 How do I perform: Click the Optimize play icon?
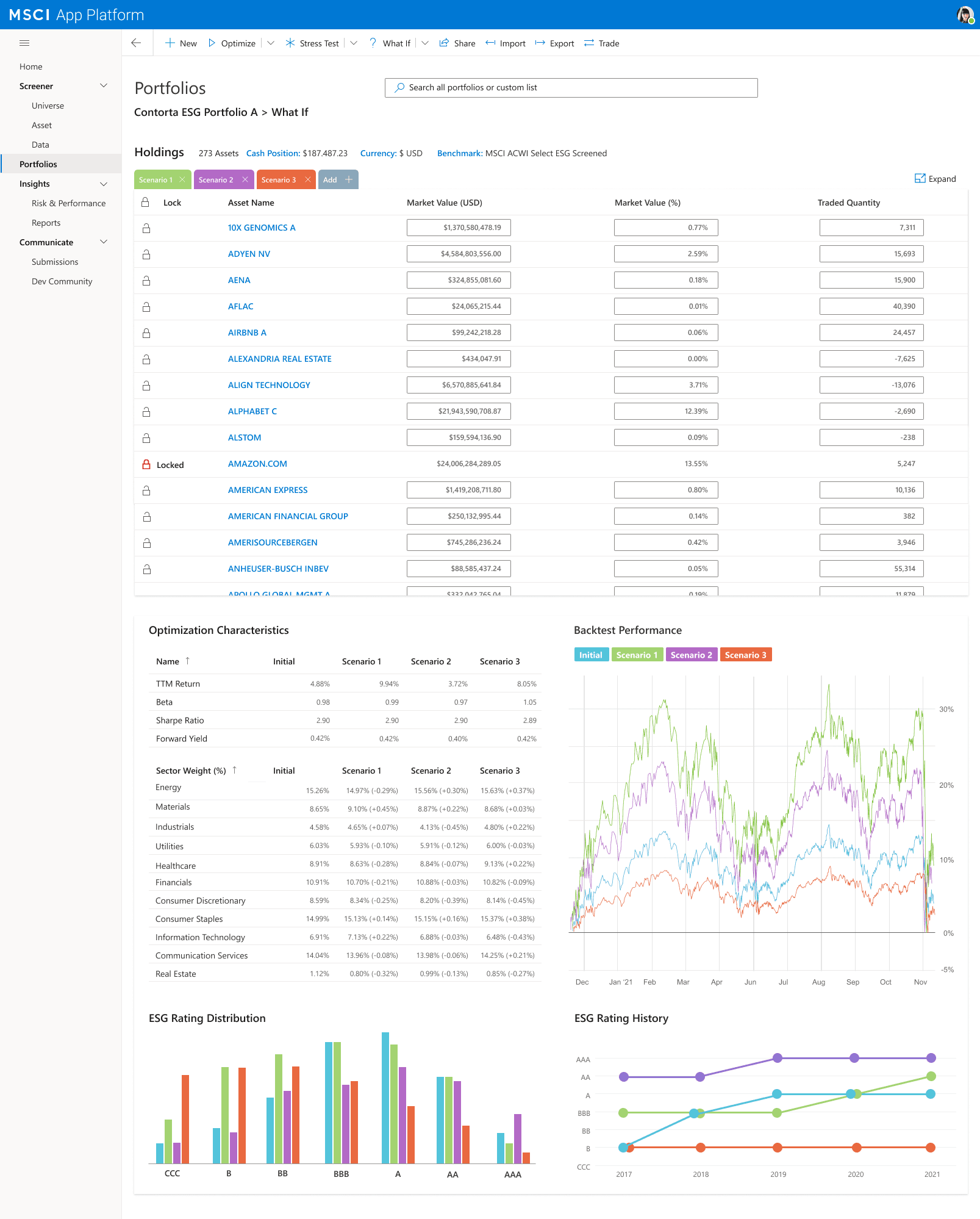coord(212,43)
